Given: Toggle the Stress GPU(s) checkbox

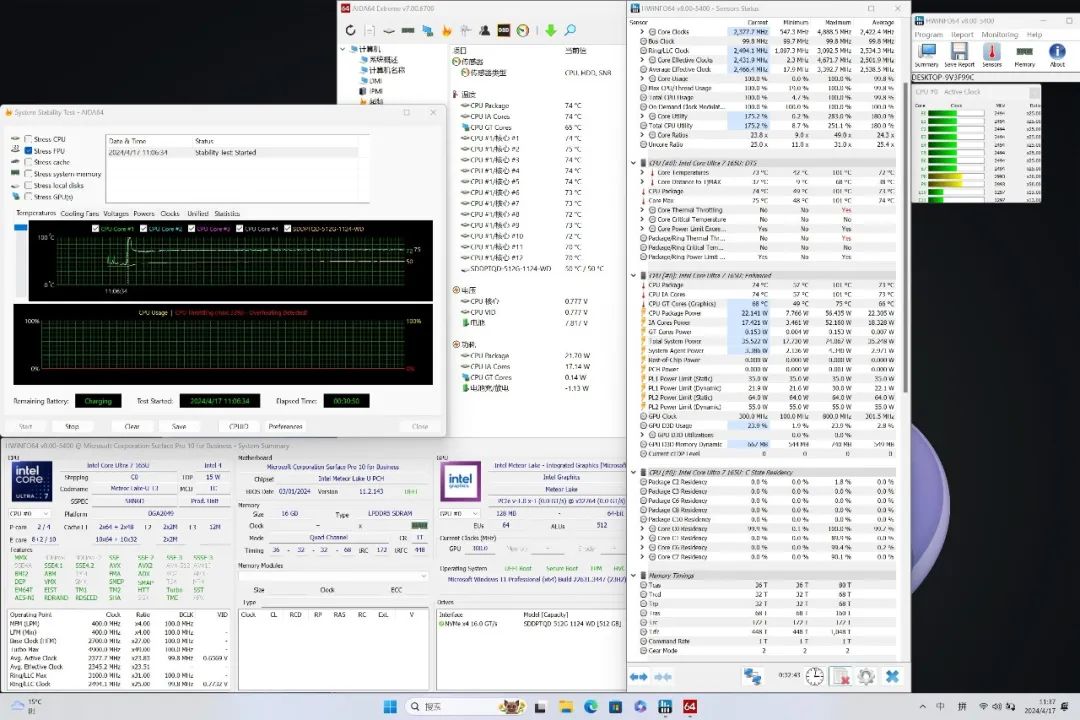Looking at the screenshot, I should [28, 197].
